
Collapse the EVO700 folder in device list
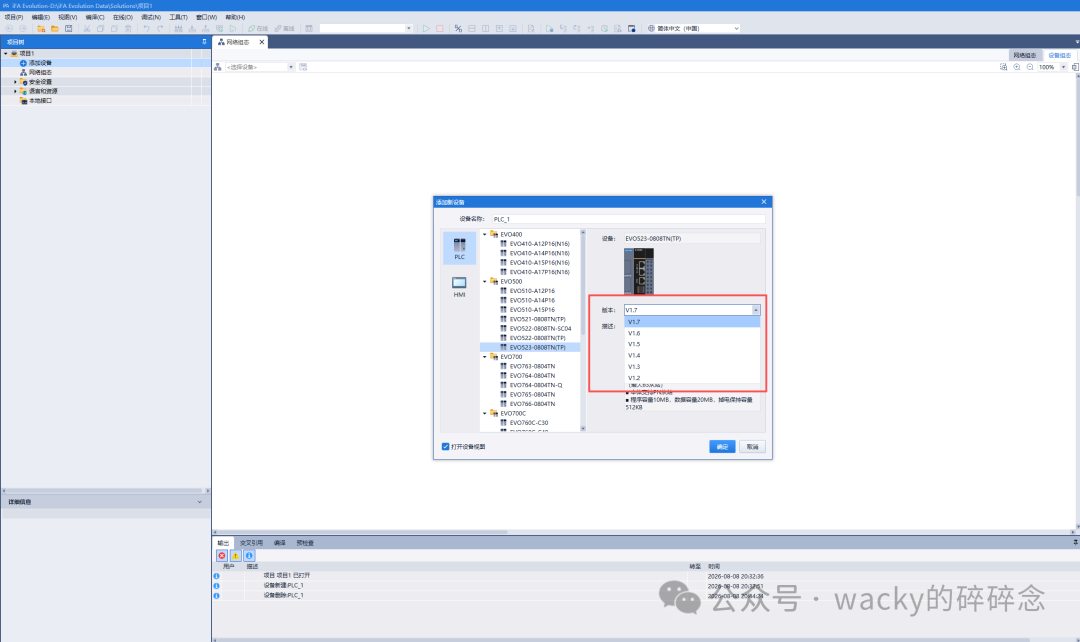click(484, 357)
